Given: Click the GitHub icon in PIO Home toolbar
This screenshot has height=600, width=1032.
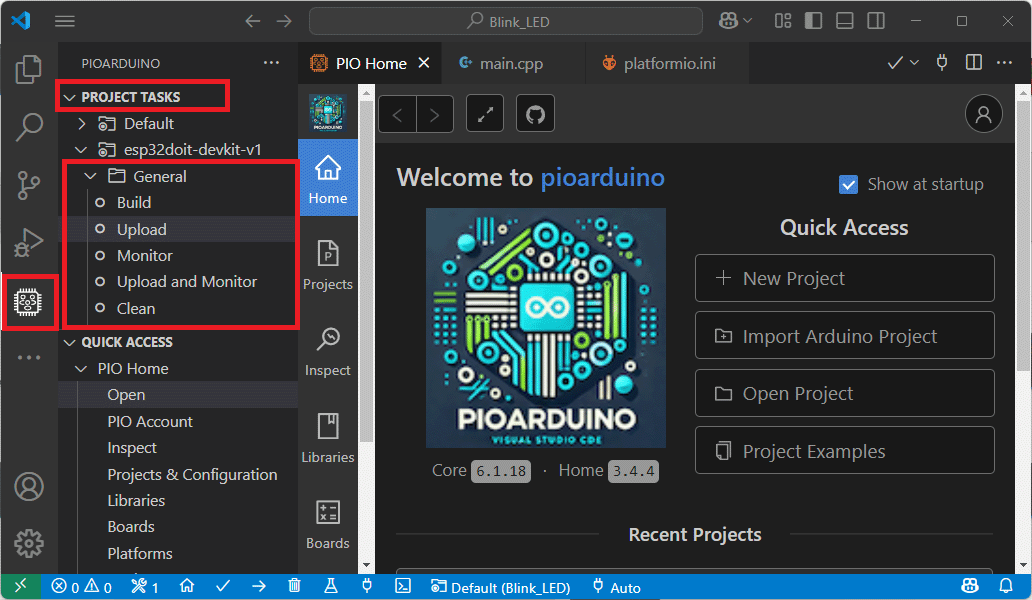Looking at the screenshot, I should pyautogui.click(x=535, y=114).
